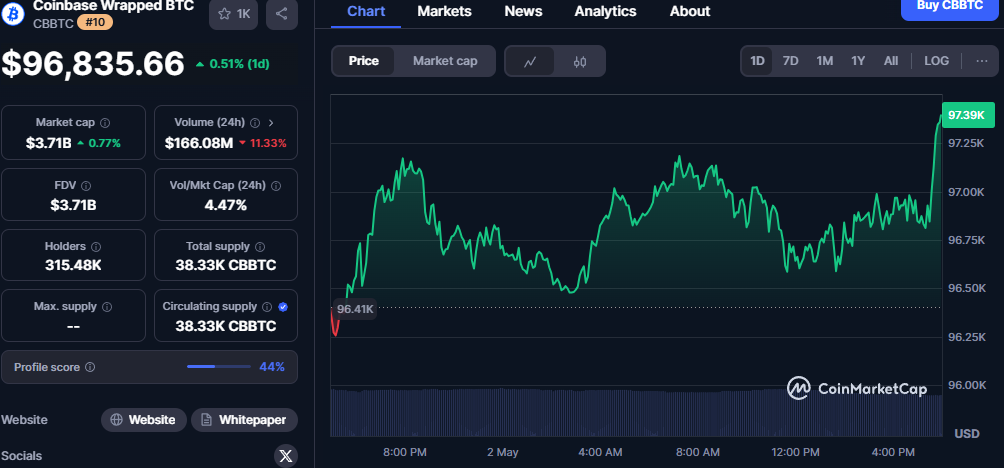This screenshot has height=468, width=1004.
Task: Click the $166.08M volume value
Action: (198, 143)
